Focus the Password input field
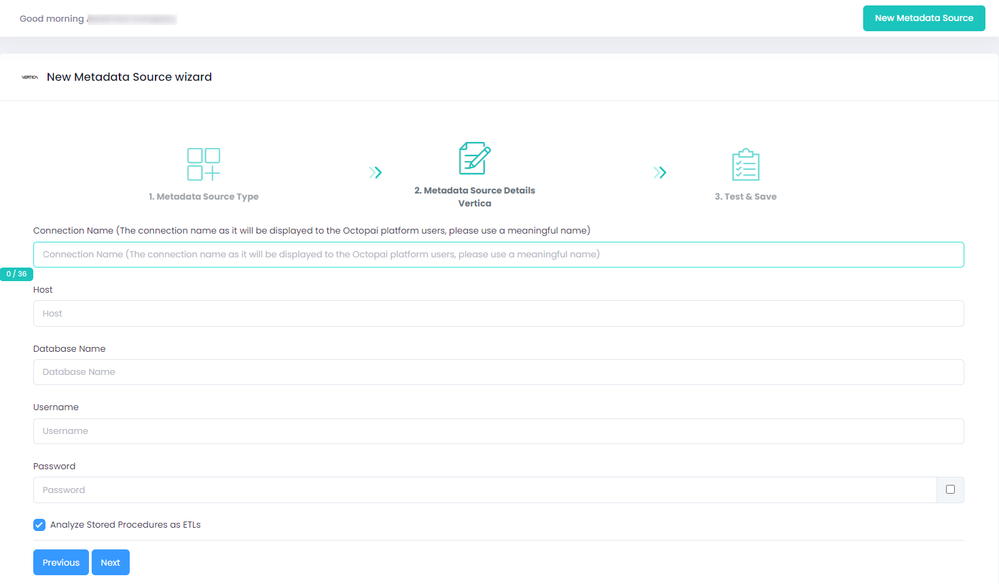The height and width of the screenshot is (584, 999). [485, 490]
